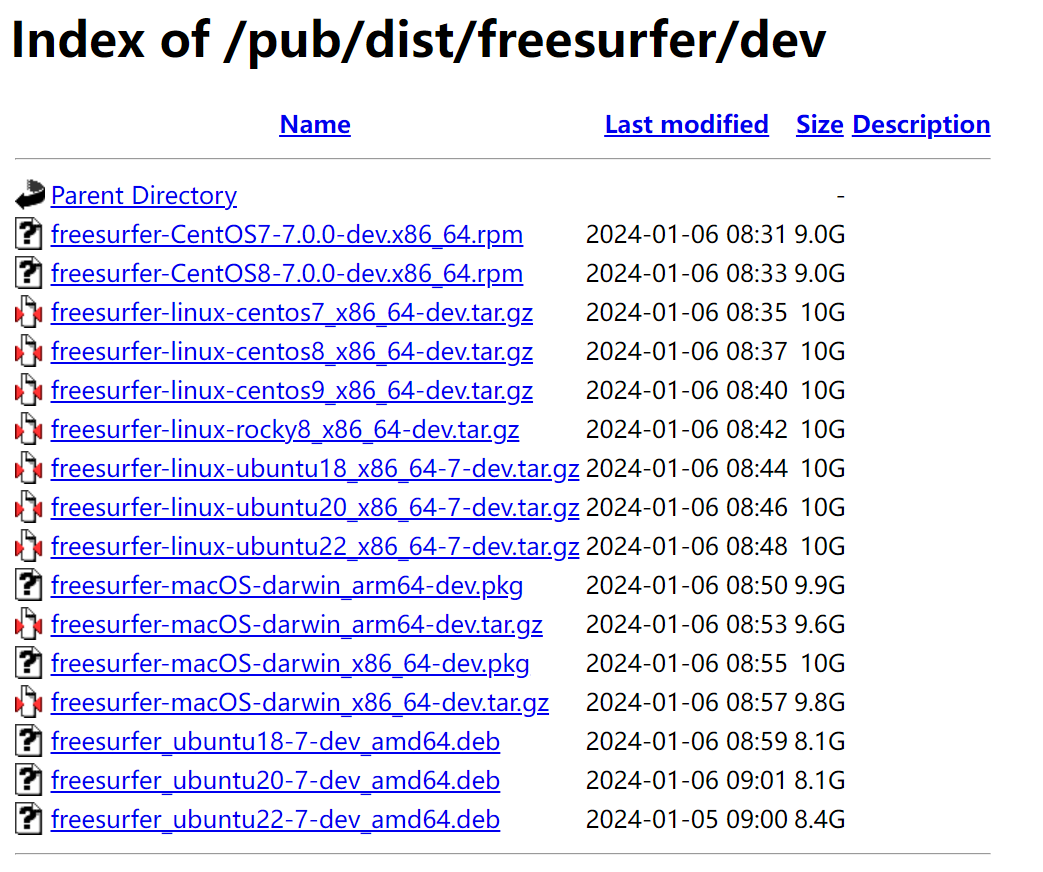Screen dimensions: 1043x872
Task: Download freesurfer-linux-centos9_x86_64-dev.tar.gz
Action: (292, 390)
